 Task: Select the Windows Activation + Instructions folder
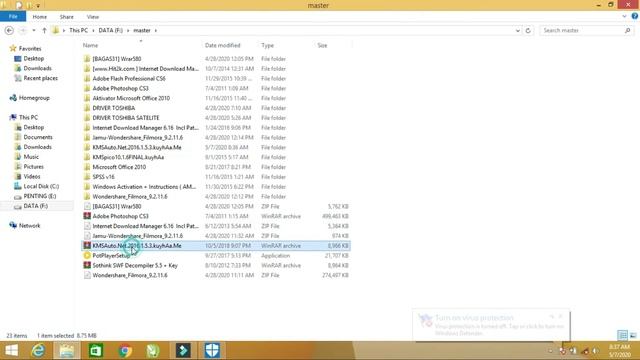coord(144,187)
